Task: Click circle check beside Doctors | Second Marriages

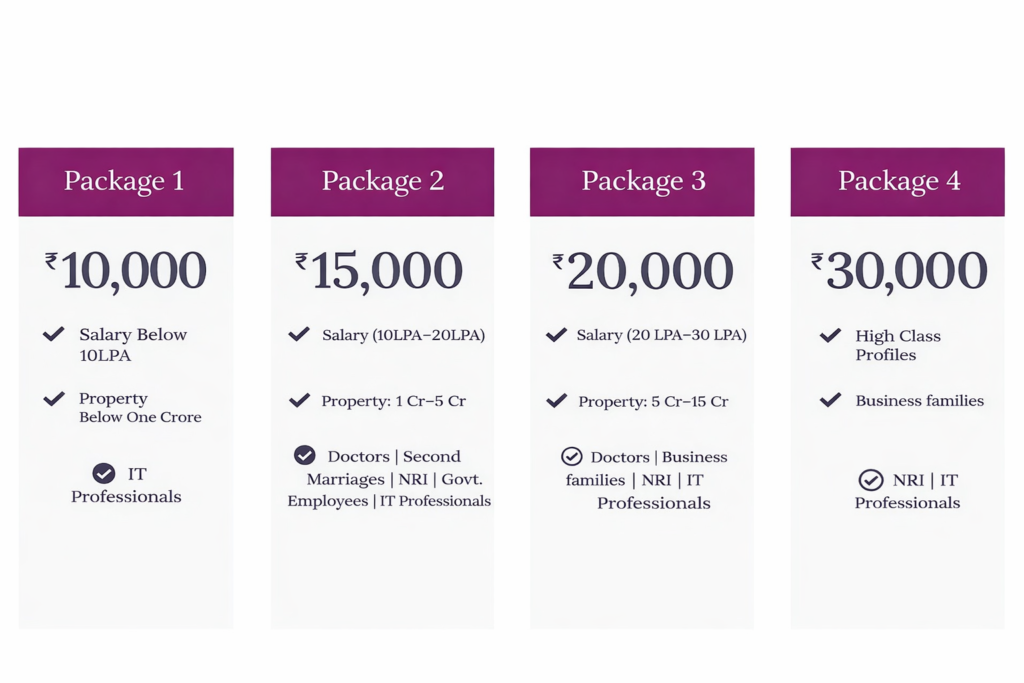Action: tap(304, 456)
